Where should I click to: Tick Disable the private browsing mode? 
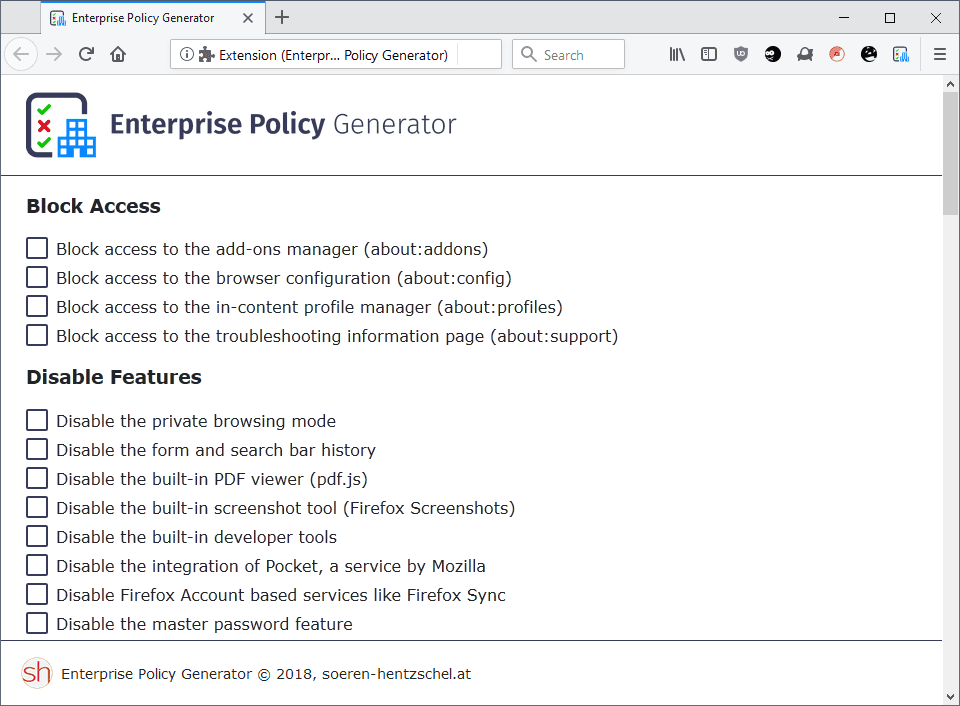pos(37,421)
